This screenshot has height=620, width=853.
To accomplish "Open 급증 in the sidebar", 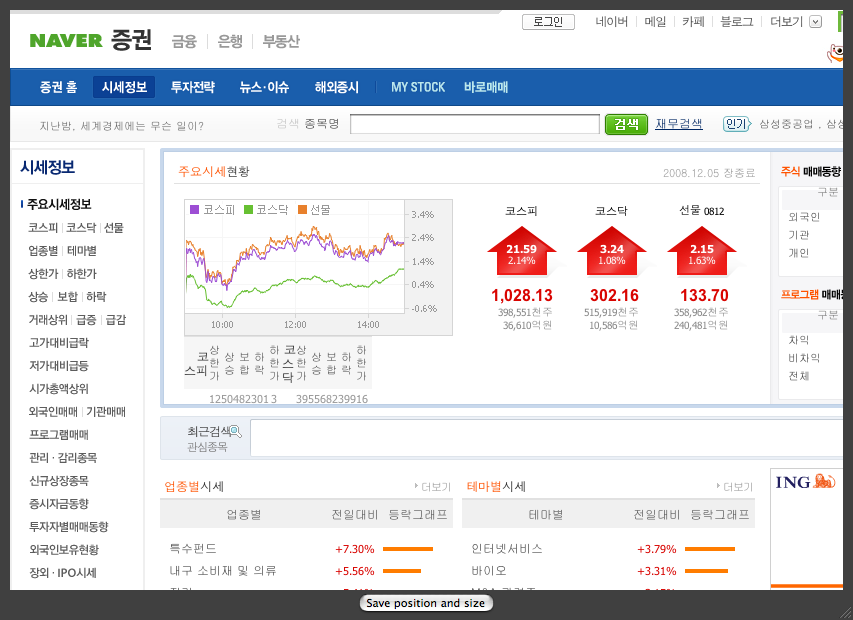I will (86, 320).
